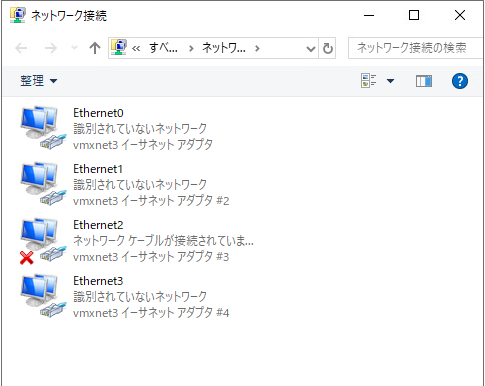
Task: Select the Ethernet3 adapter icon
Action: coord(43,296)
